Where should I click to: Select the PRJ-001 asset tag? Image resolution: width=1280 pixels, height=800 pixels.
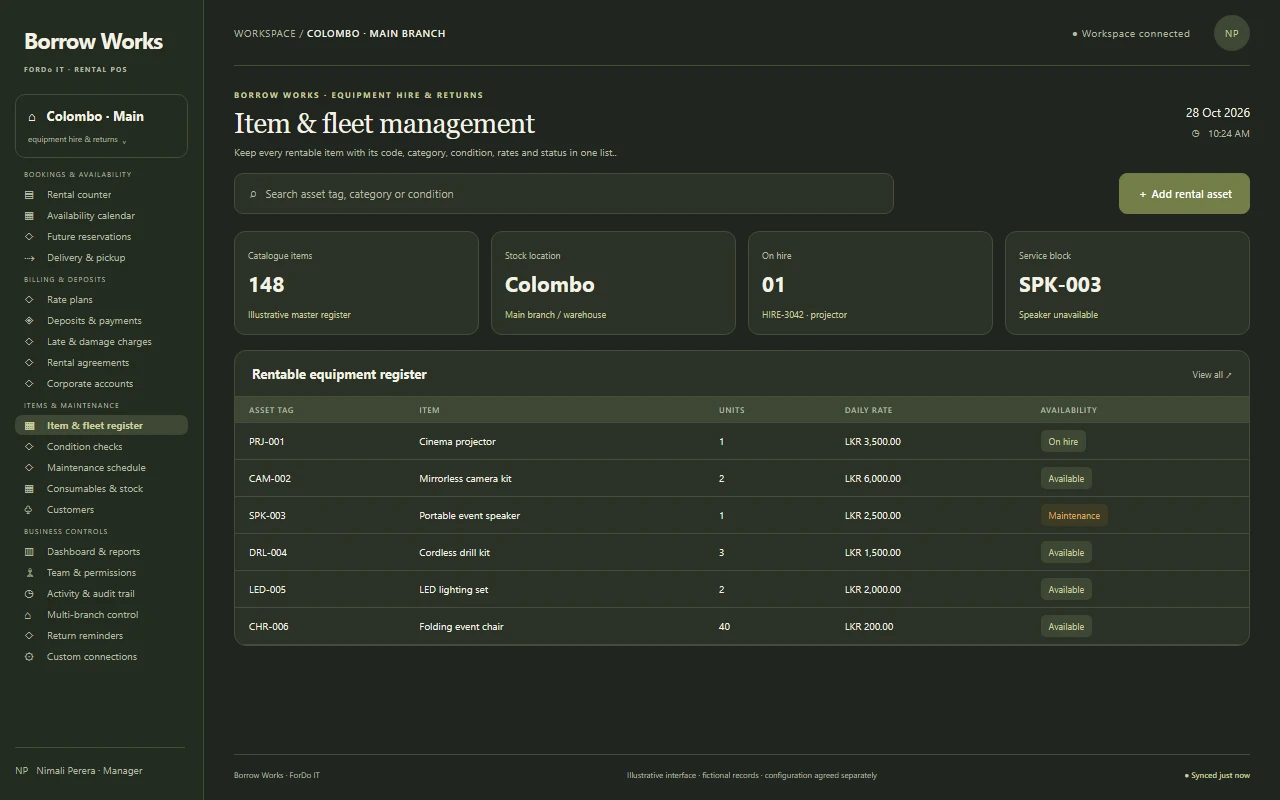pyautogui.click(x=267, y=442)
